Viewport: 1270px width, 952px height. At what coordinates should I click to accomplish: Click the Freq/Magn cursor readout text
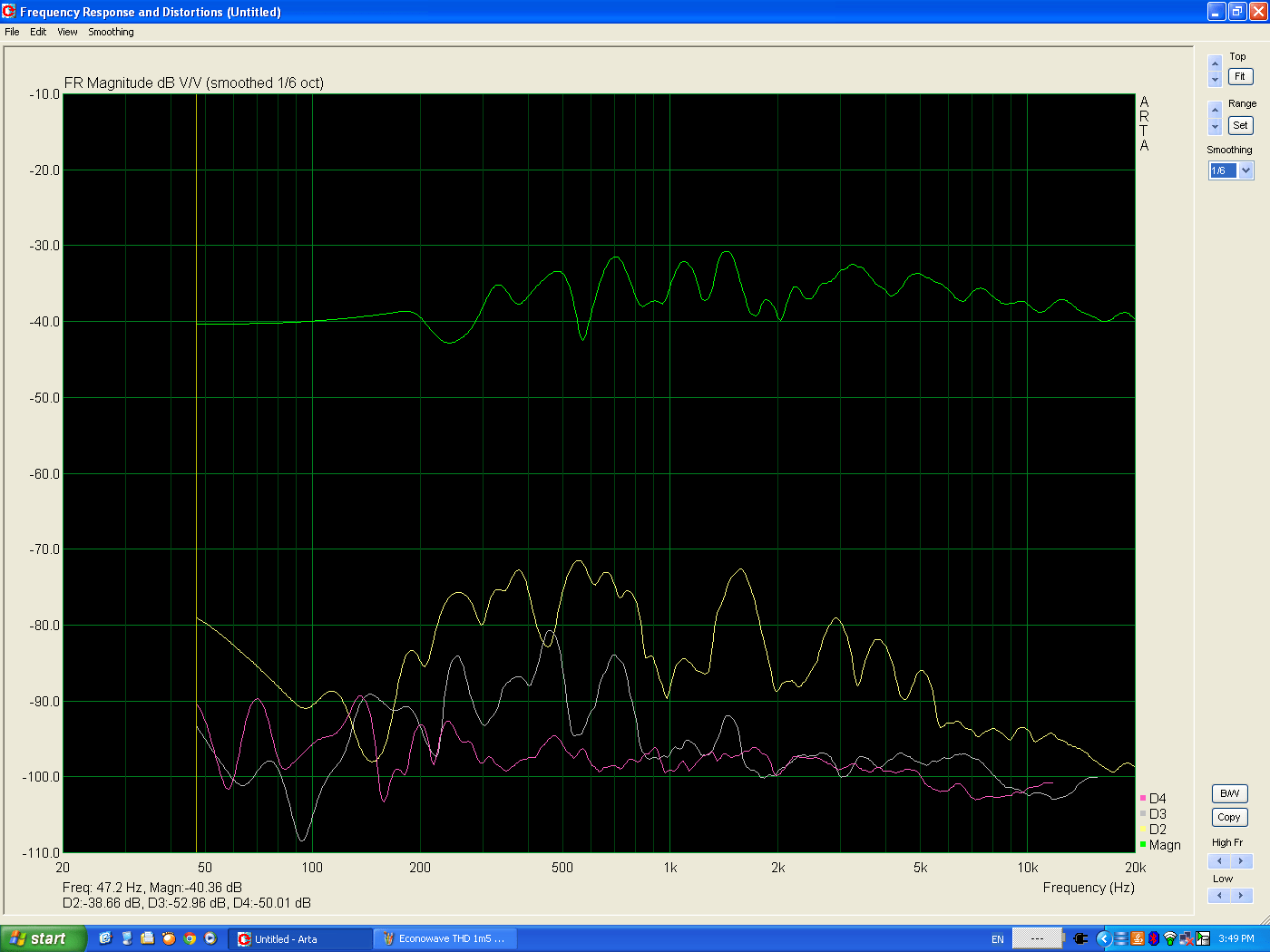click(x=152, y=888)
